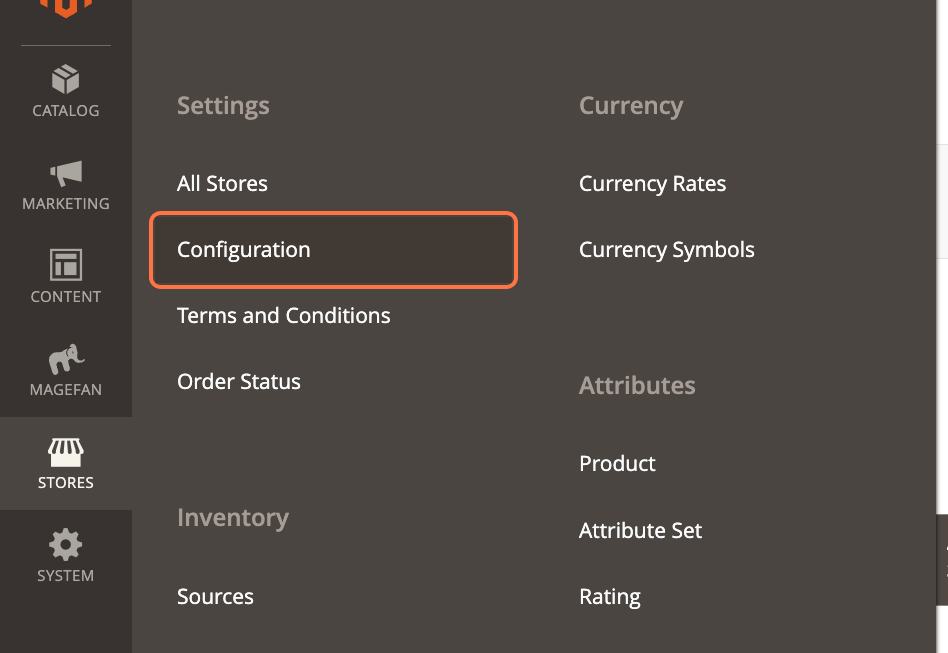View Terms and Conditions
Screen dimensions: 948x653
283,315
